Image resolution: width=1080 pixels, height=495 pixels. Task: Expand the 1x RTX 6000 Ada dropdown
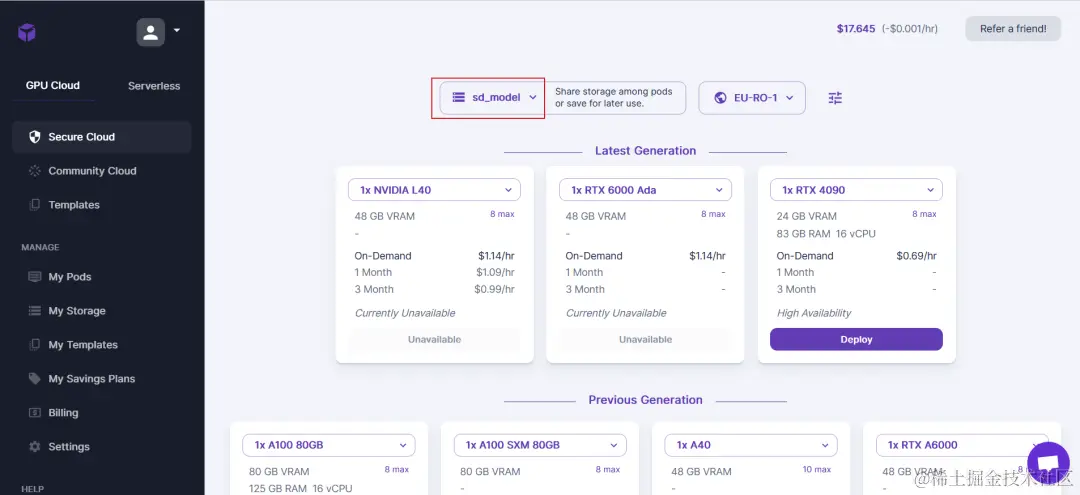645,189
